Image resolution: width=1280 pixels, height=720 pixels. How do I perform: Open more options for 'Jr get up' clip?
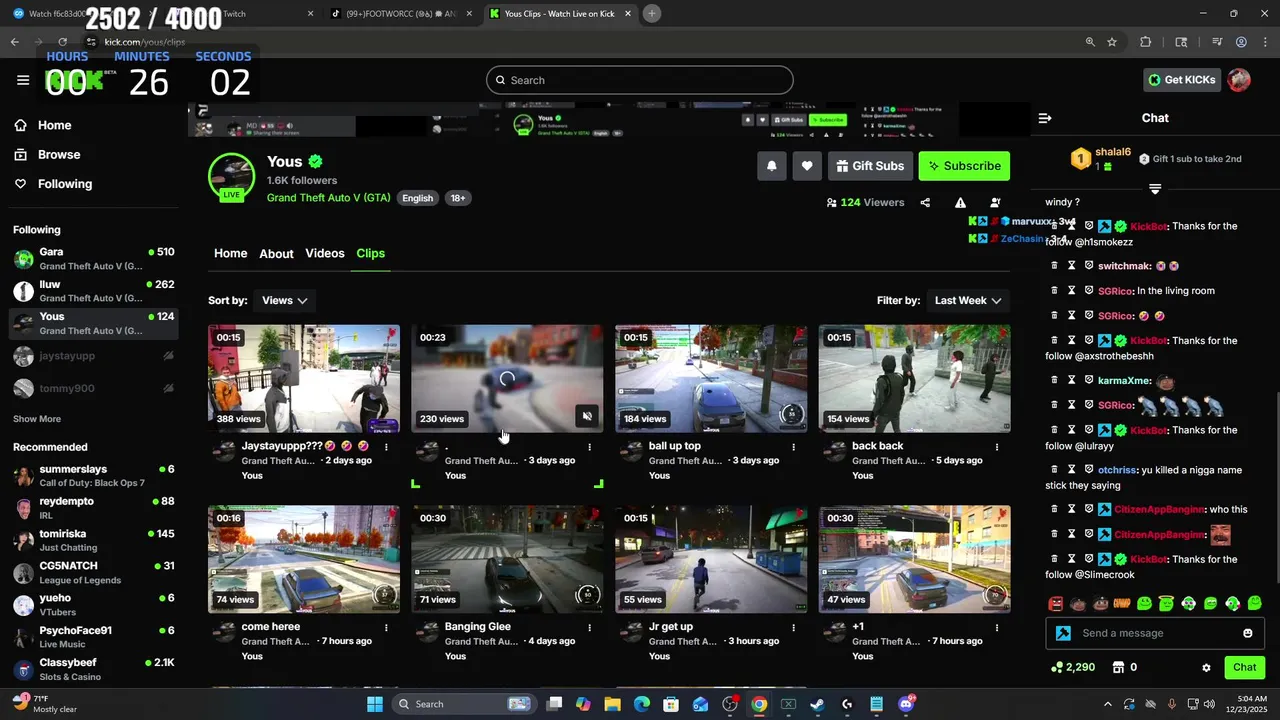coord(793,628)
